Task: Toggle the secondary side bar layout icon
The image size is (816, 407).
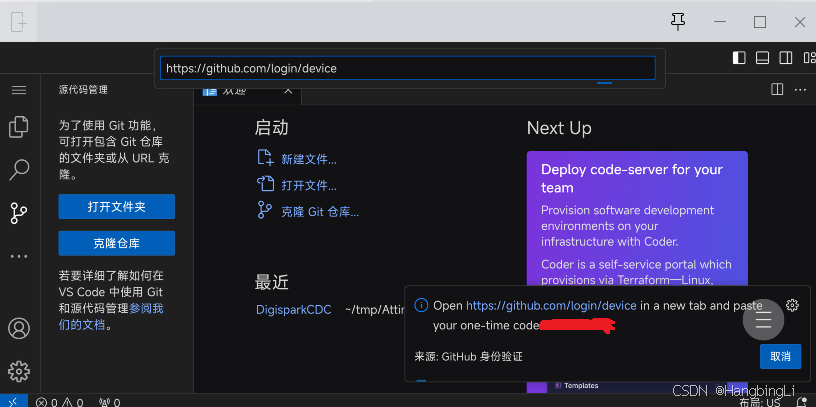Action: pos(786,58)
